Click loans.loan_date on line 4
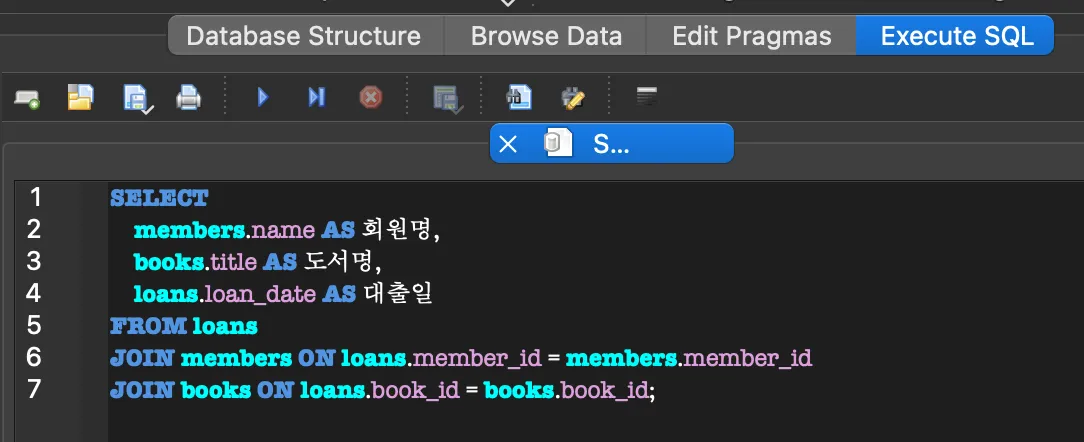Viewport: 1084px width, 442px height. click(x=225, y=294)
